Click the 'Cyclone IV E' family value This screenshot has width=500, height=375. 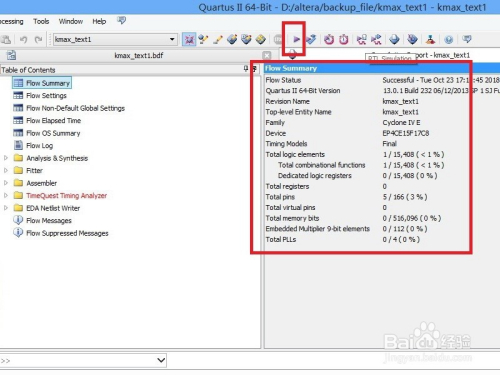coord(401,122)
